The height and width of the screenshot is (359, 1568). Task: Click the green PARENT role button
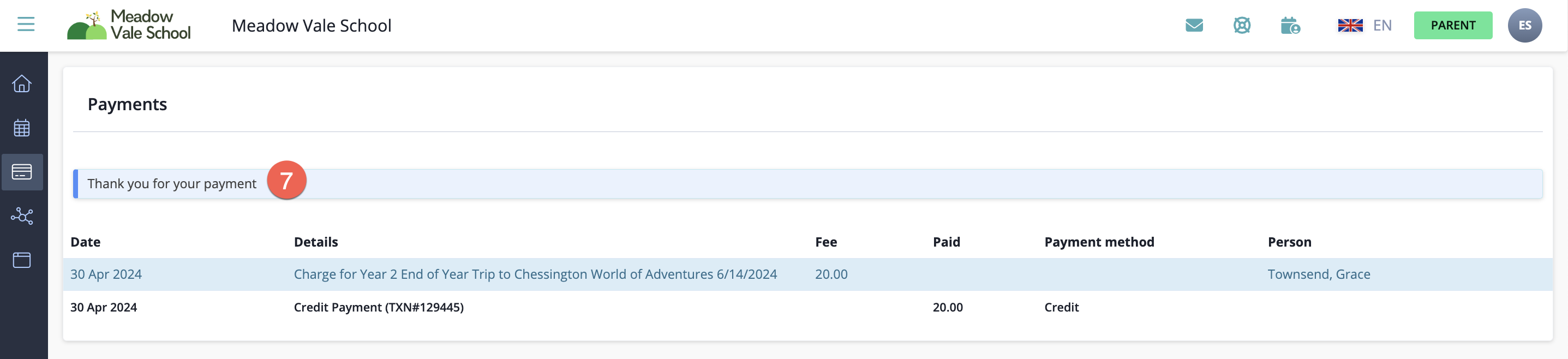1452,26
